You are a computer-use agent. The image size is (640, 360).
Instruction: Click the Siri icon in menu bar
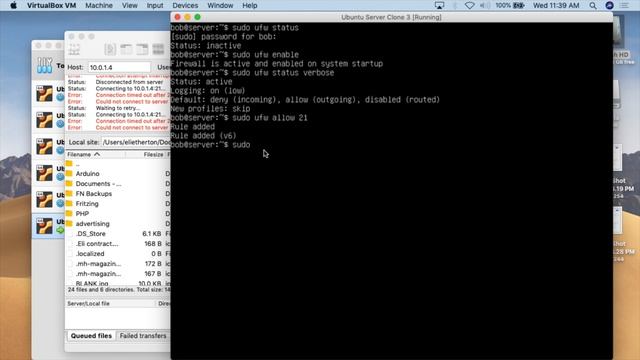pos(609,6)
